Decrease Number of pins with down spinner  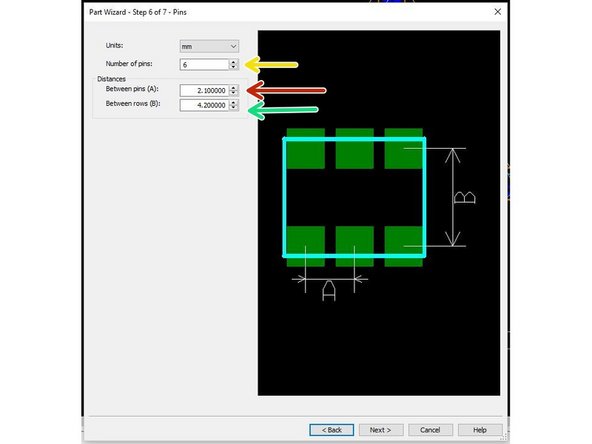pyautogui.click(x=234, y=67)
